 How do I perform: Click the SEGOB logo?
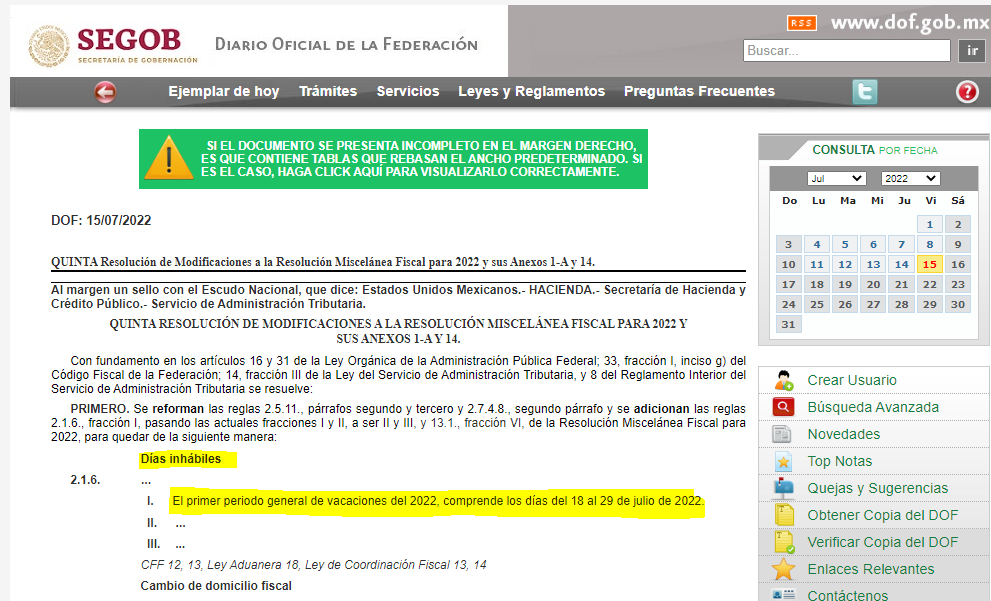pos(113,46)
